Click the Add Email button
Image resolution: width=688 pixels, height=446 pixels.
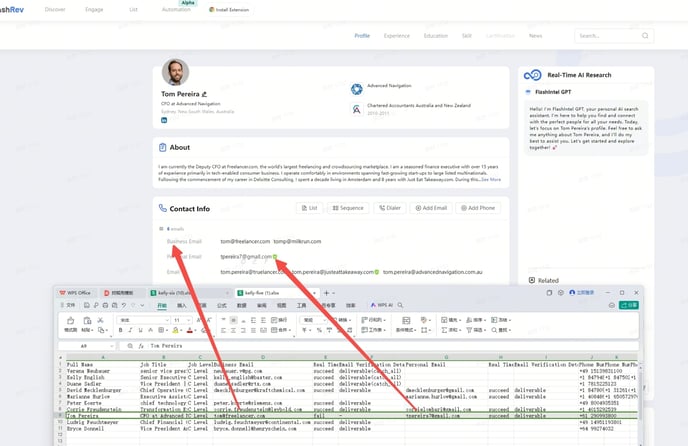pos(431,208)
